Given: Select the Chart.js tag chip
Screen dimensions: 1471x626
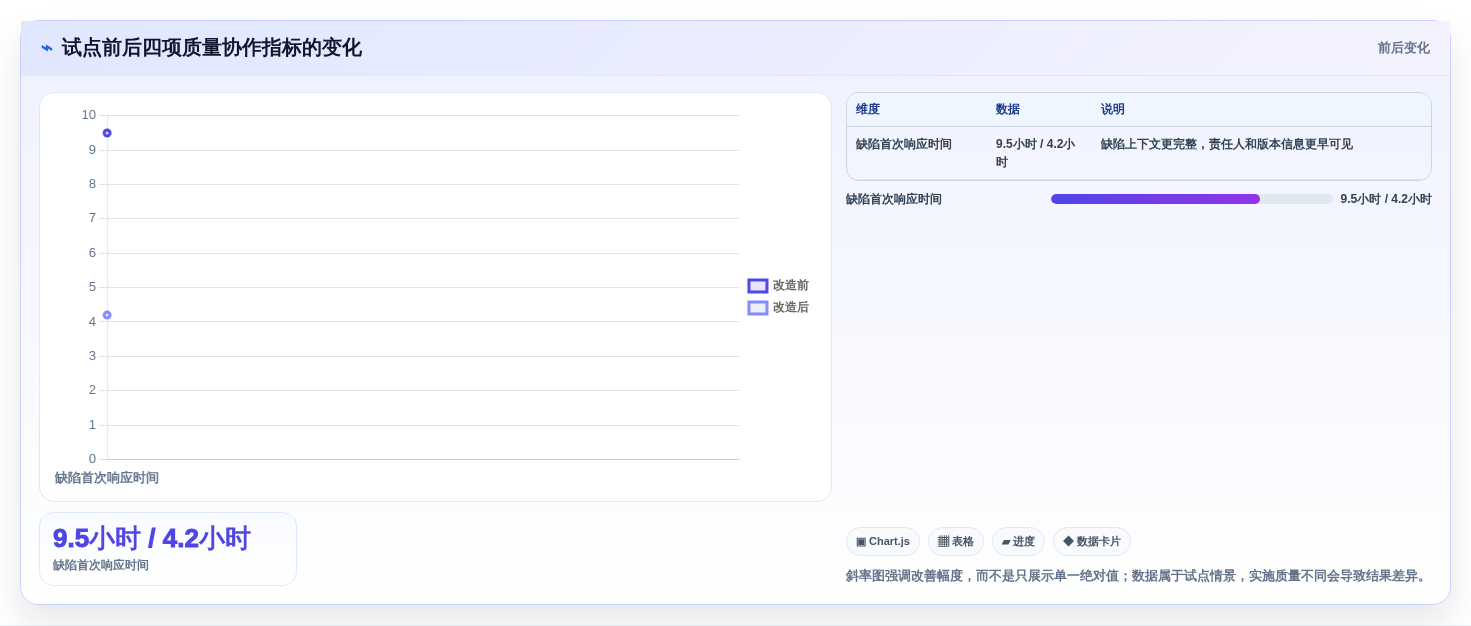Looking at the screenshot, I should coord(882,541).
